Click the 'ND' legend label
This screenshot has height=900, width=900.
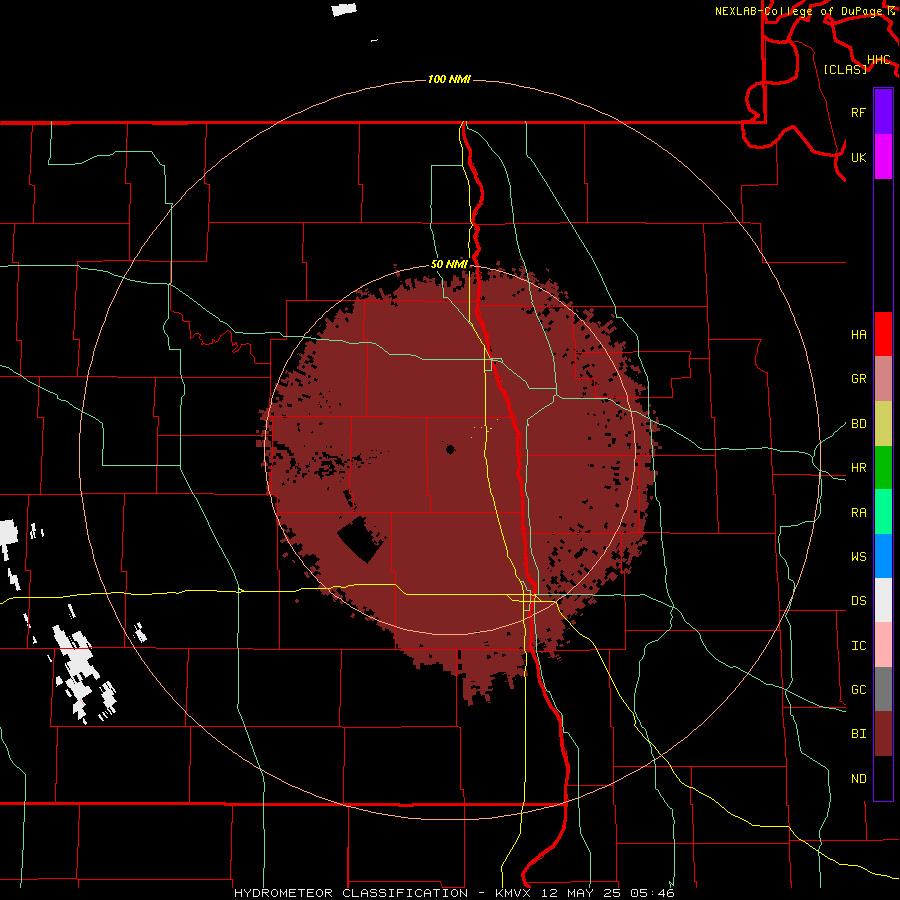[859, 779]
